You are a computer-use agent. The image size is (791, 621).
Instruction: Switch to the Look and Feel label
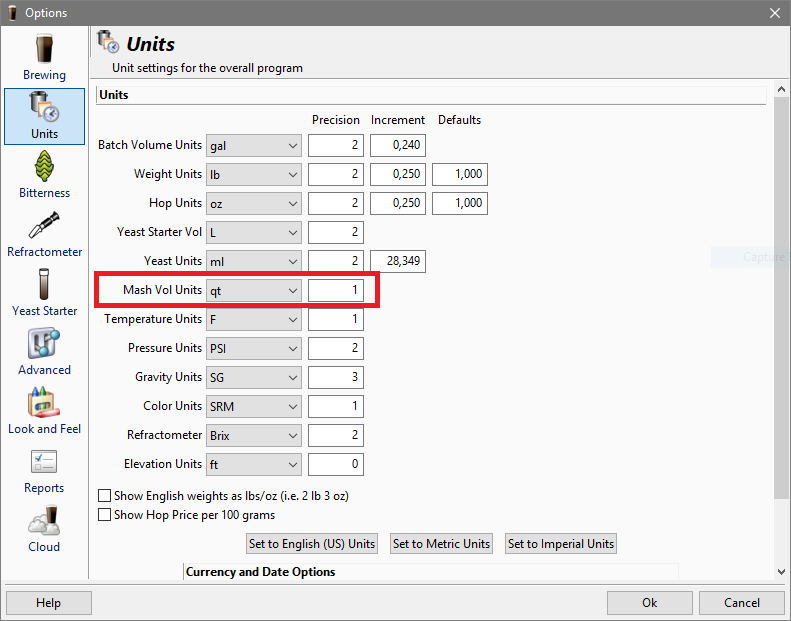click(x=44, y=429)
